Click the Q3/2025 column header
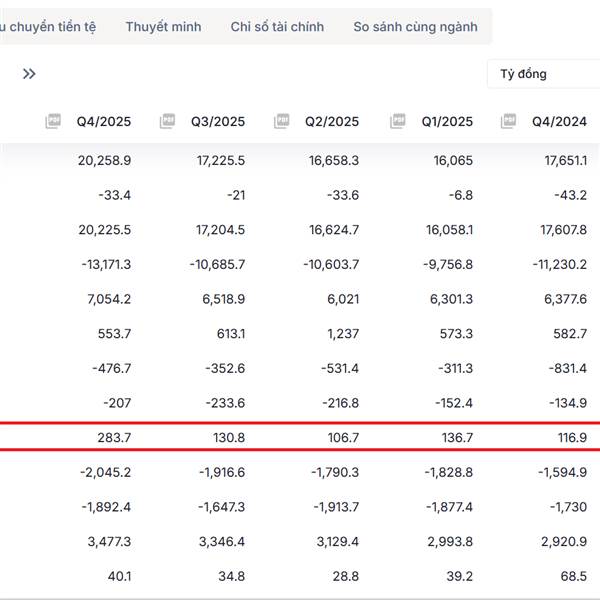The height and width of the screenshot is (600, 600). [218, 122]
